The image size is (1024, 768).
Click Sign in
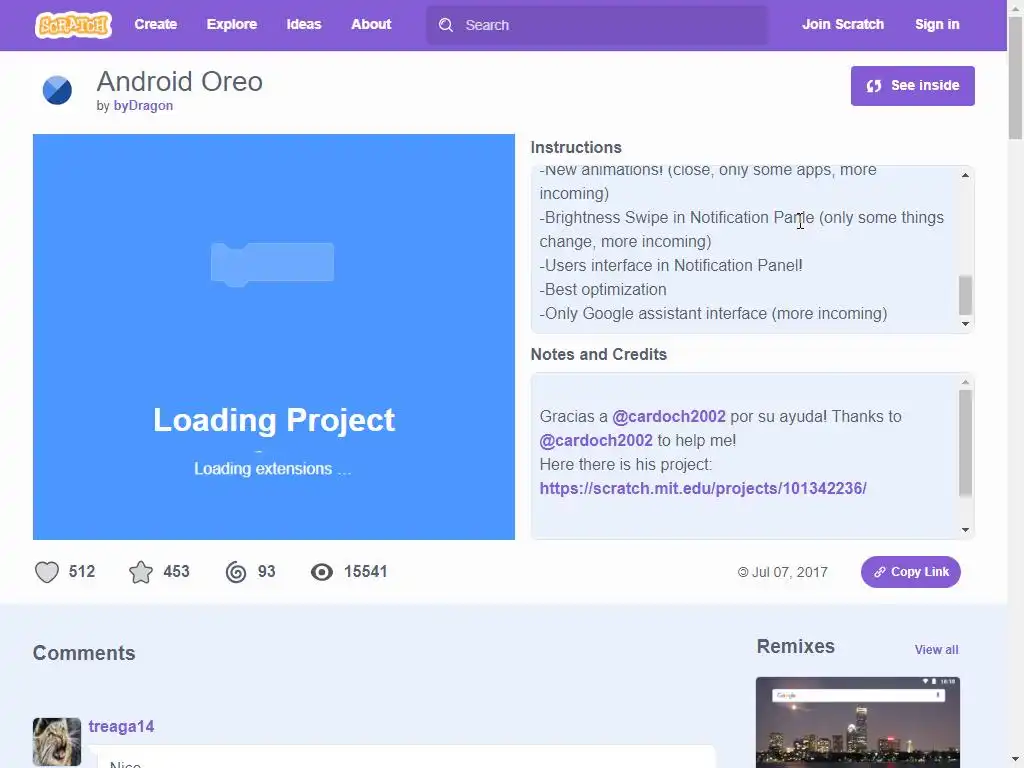[937, 24]
